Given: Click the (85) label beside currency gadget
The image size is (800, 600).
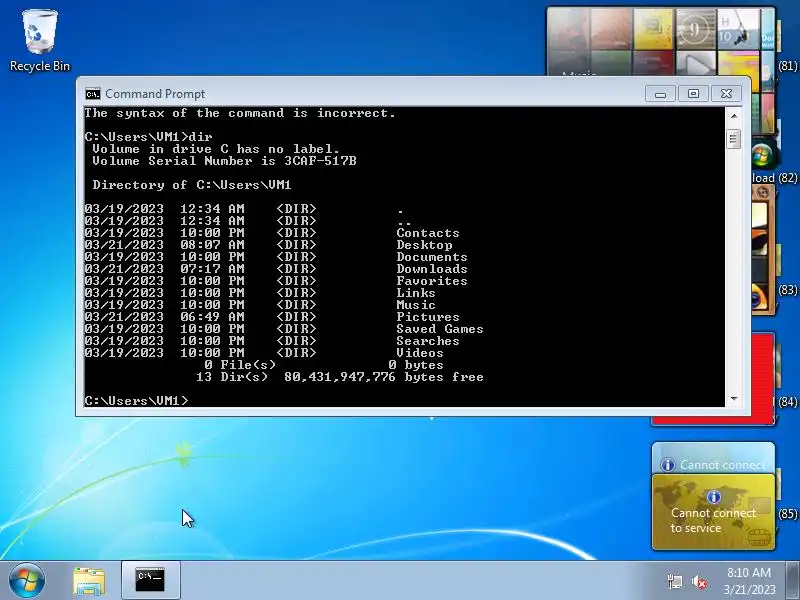Looking at the screenshot, I should coord(788,513).
